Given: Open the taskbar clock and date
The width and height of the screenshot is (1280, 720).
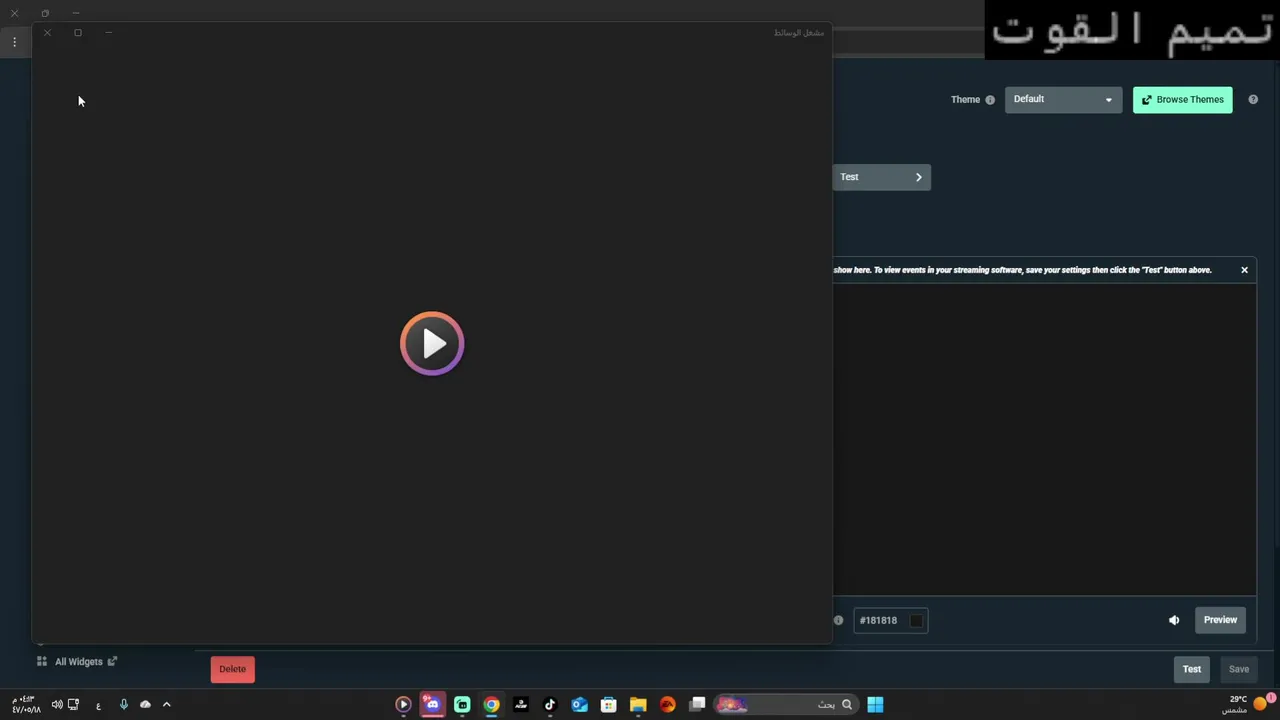Looking at the screenshot, I should pyautogui.click(x=26, y=705).
